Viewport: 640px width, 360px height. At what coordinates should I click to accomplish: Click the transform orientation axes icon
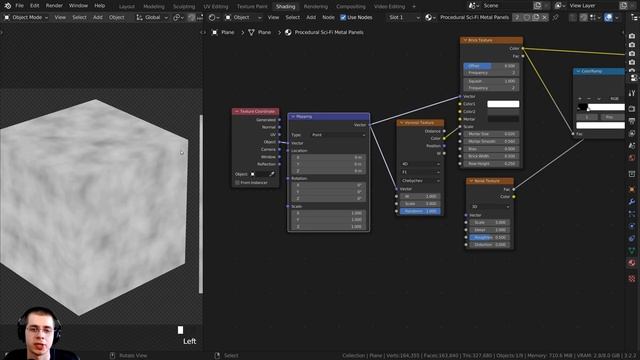coord(140,18)
